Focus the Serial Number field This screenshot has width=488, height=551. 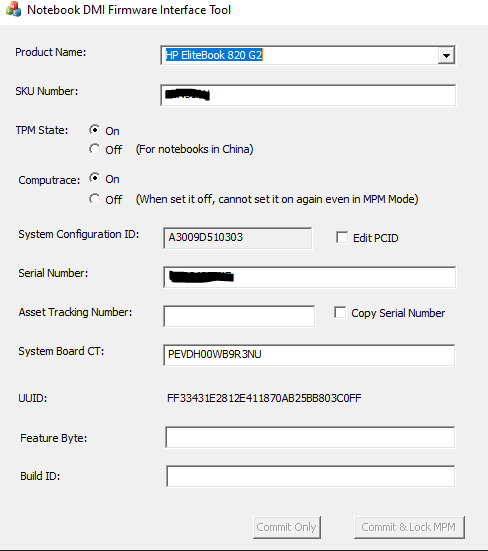point(310,277)
